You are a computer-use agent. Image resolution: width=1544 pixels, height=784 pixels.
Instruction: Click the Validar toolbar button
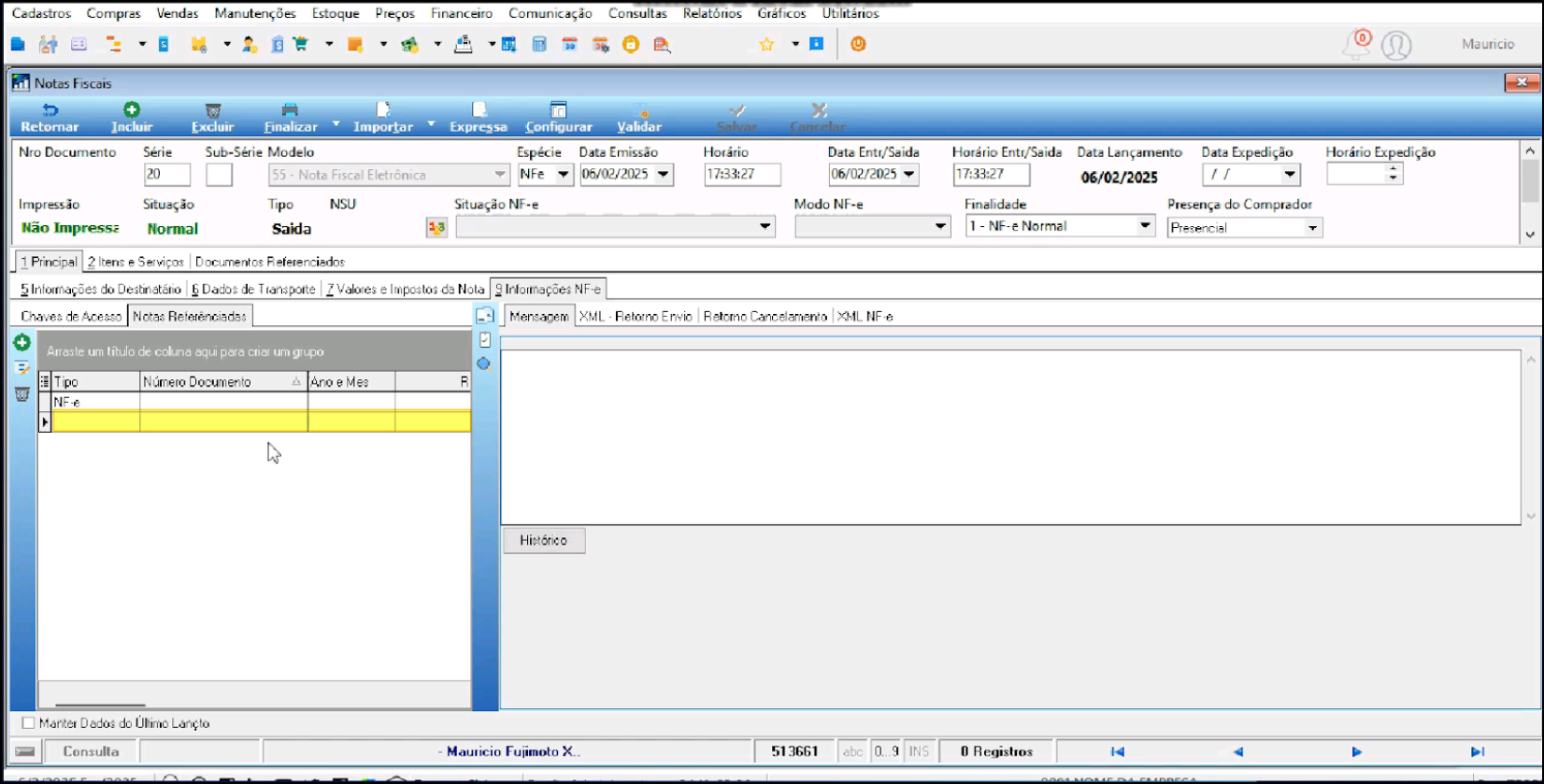pos(639,118)
